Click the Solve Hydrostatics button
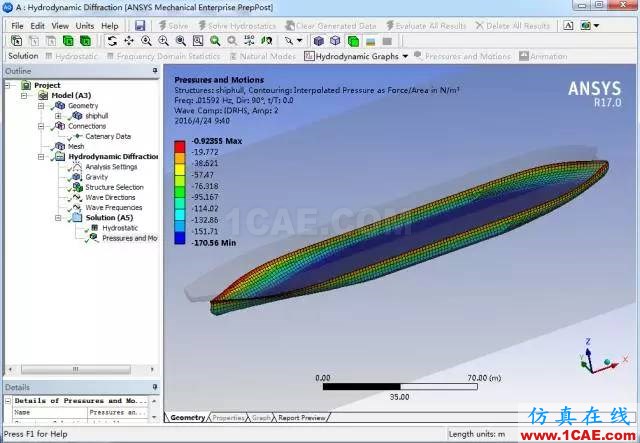The width and height of the screenshot is (640, 443). (237, 26)
